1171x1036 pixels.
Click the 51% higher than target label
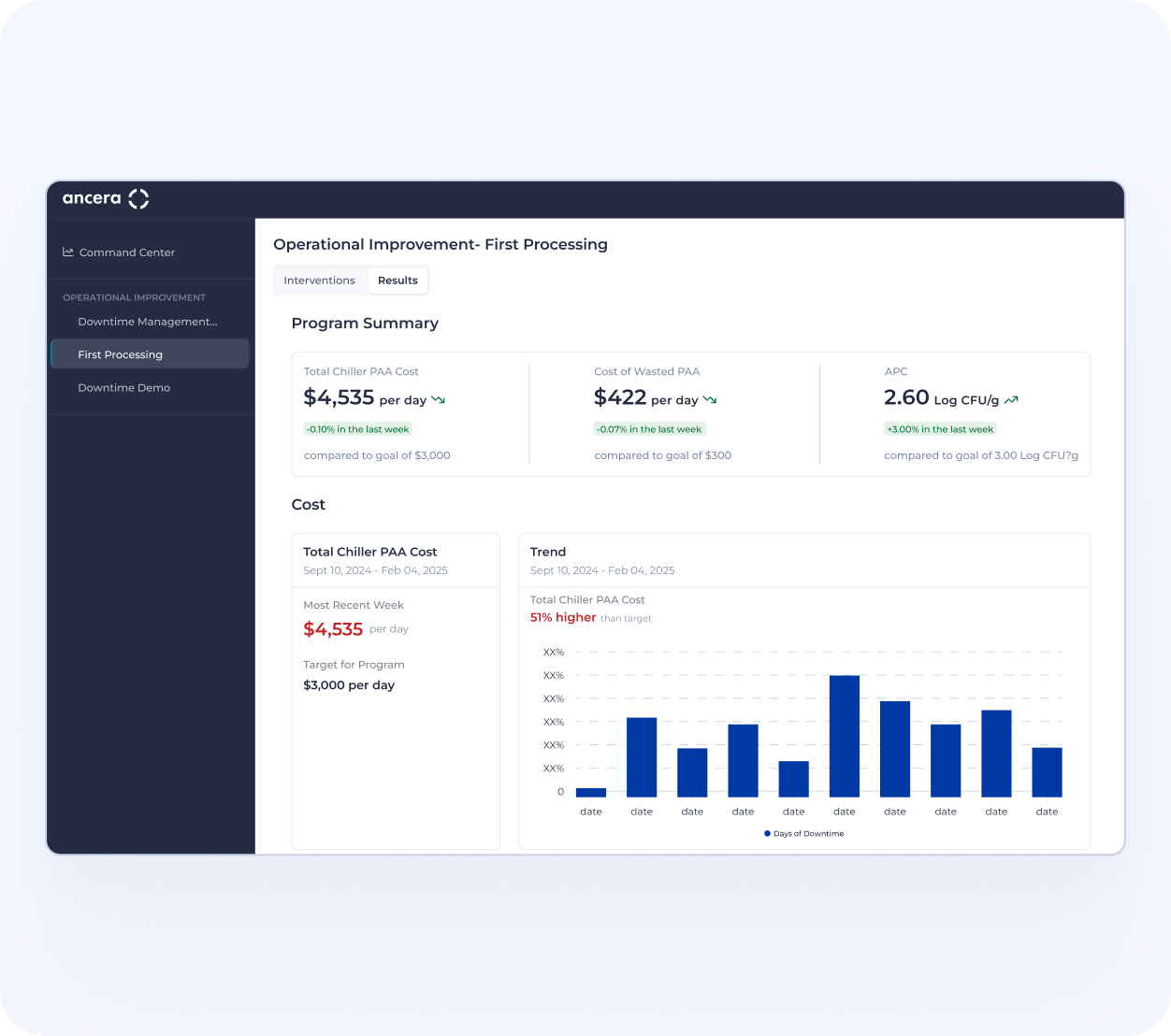pos(590,617)
